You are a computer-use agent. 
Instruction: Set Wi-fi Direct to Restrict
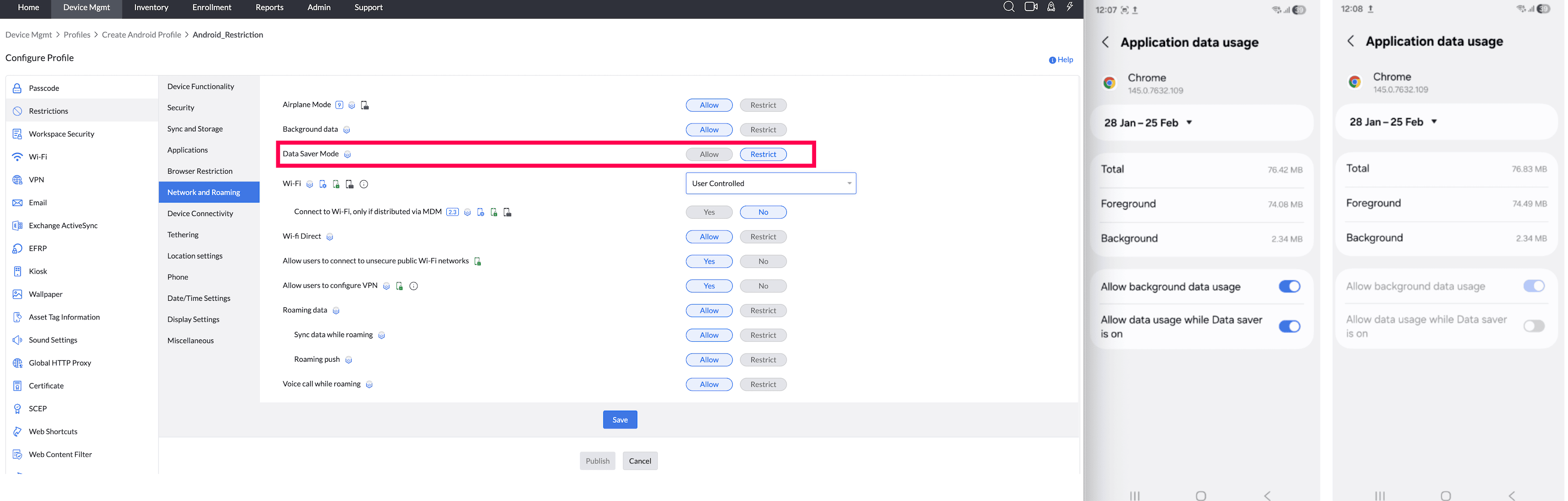[763, 237]
